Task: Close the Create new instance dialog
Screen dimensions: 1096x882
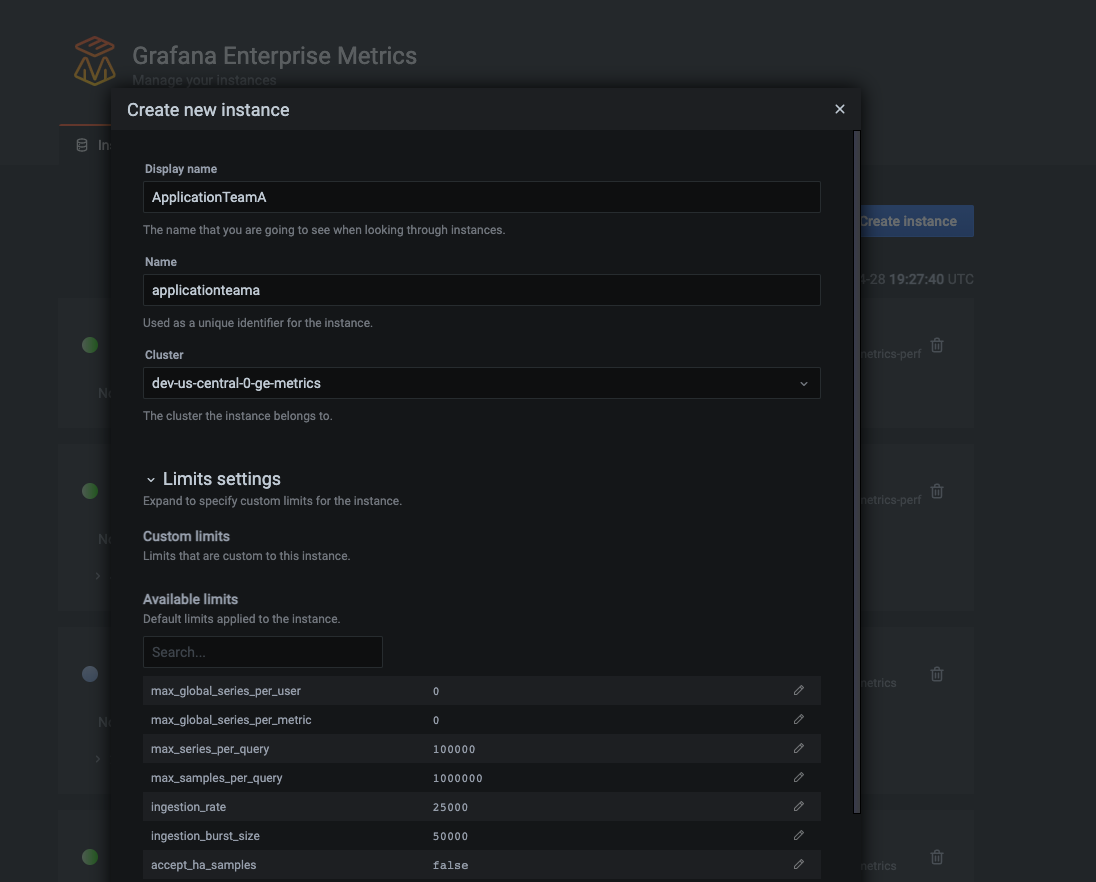Action: point(840,109)
